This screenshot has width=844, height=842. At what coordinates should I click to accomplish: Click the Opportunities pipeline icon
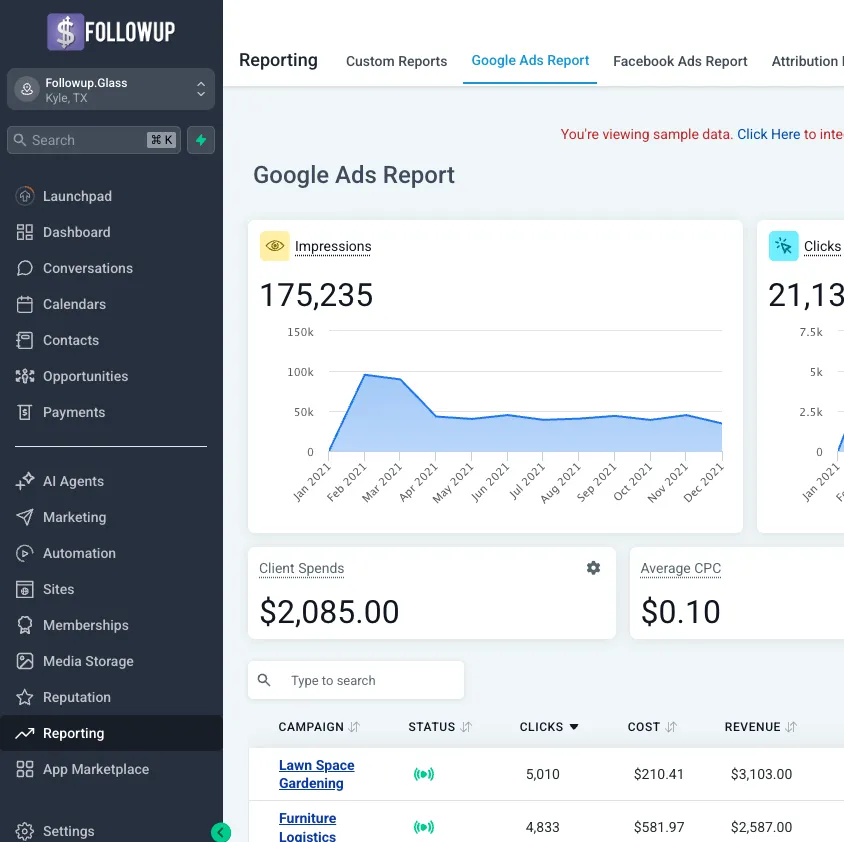click(25, 376)
